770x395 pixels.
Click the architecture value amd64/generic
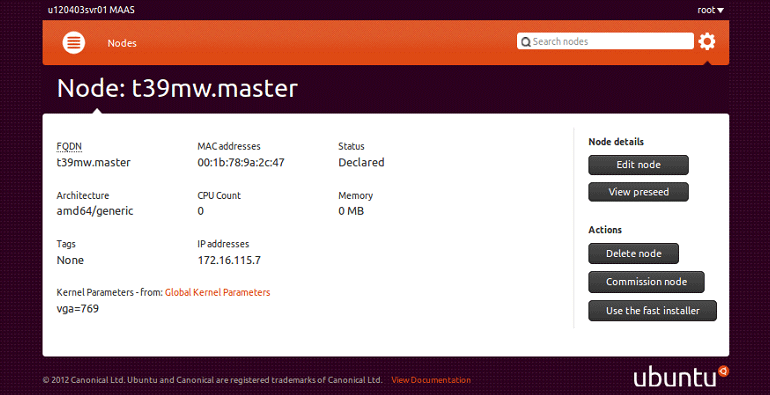[x=95, y=211]
